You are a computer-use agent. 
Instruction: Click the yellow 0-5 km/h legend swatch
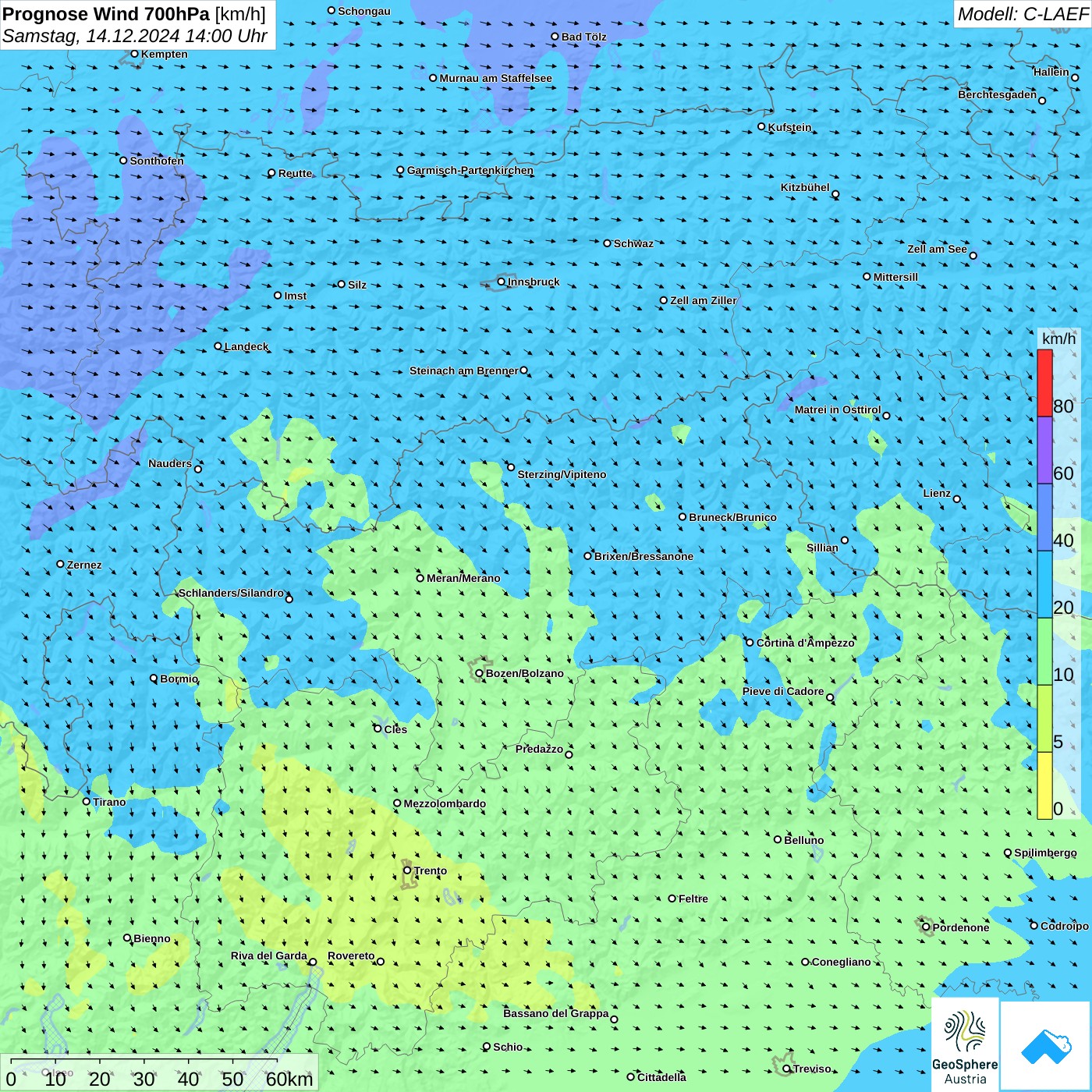click(x=1044, y=785)
